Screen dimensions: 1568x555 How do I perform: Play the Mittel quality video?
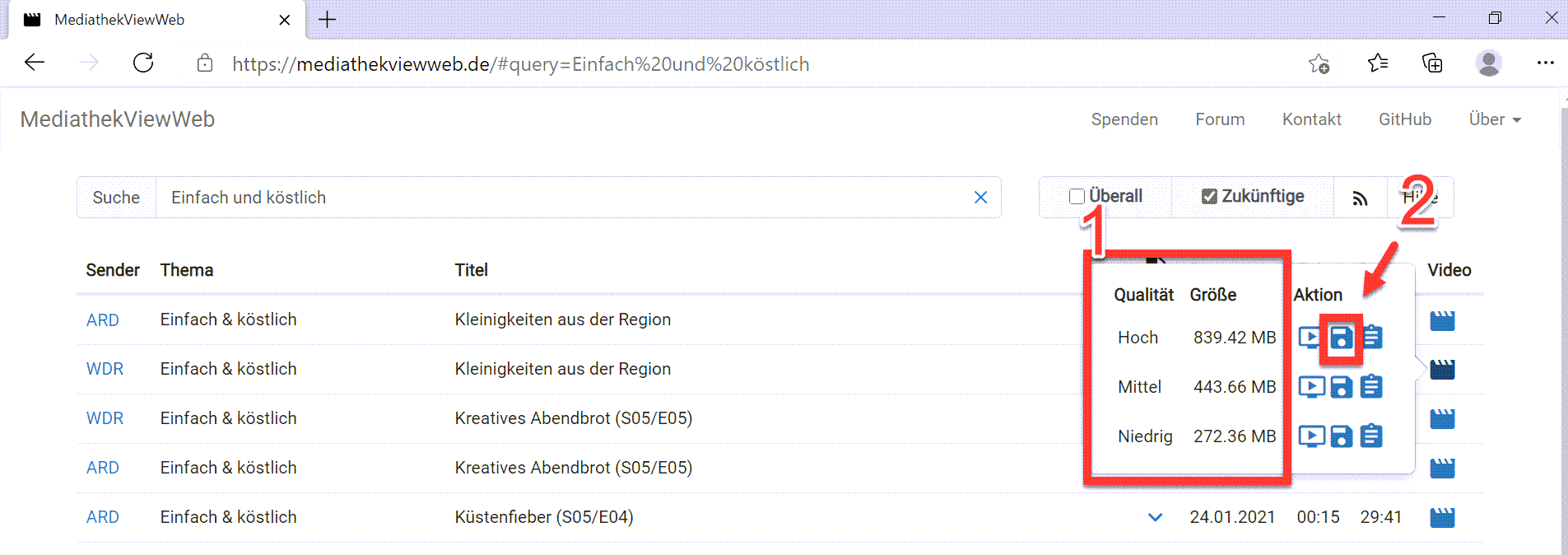(1312, 387)
